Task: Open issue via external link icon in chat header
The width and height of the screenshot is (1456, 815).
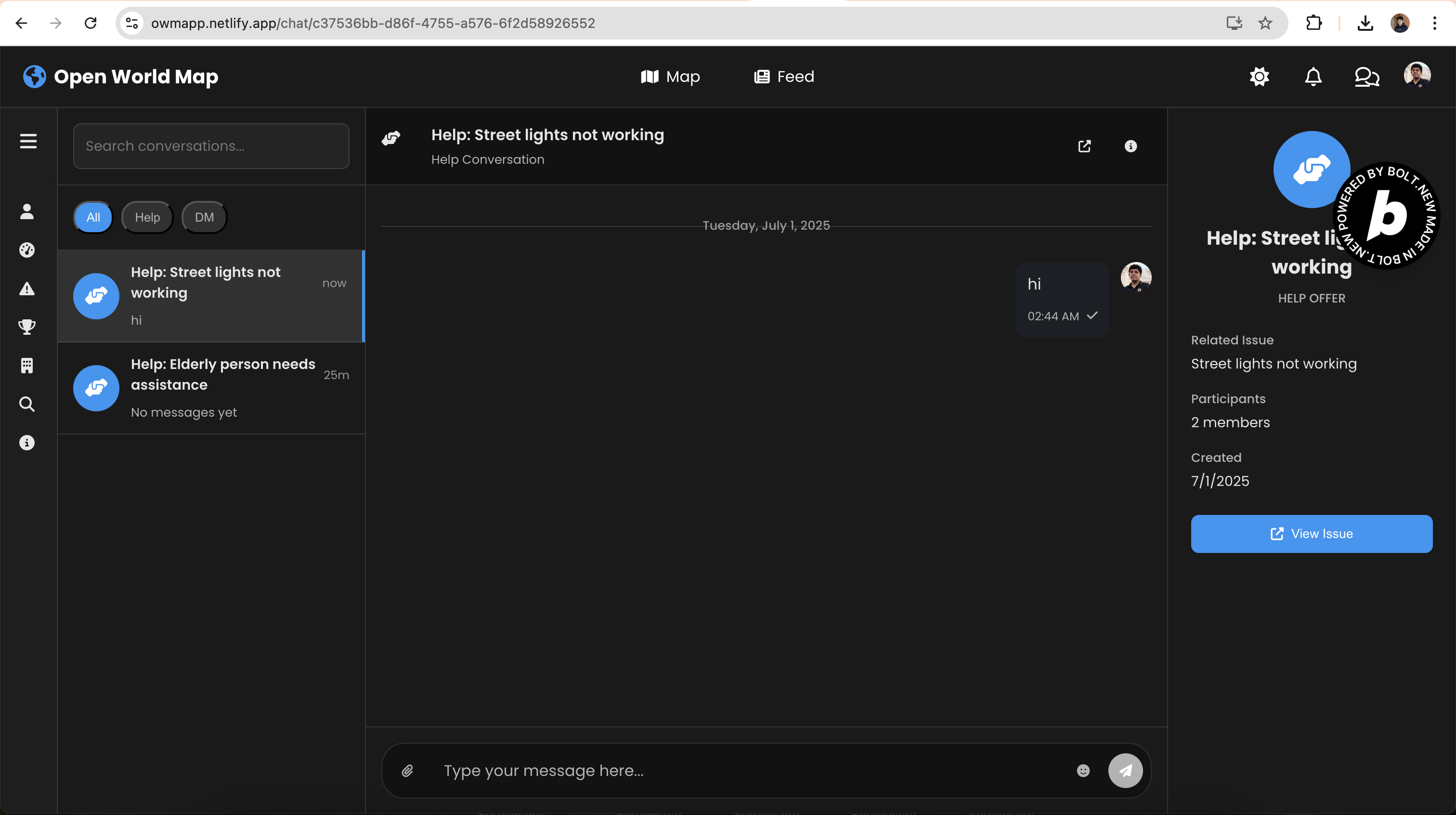Action: pyautogui.click(x=1084, y=146)
